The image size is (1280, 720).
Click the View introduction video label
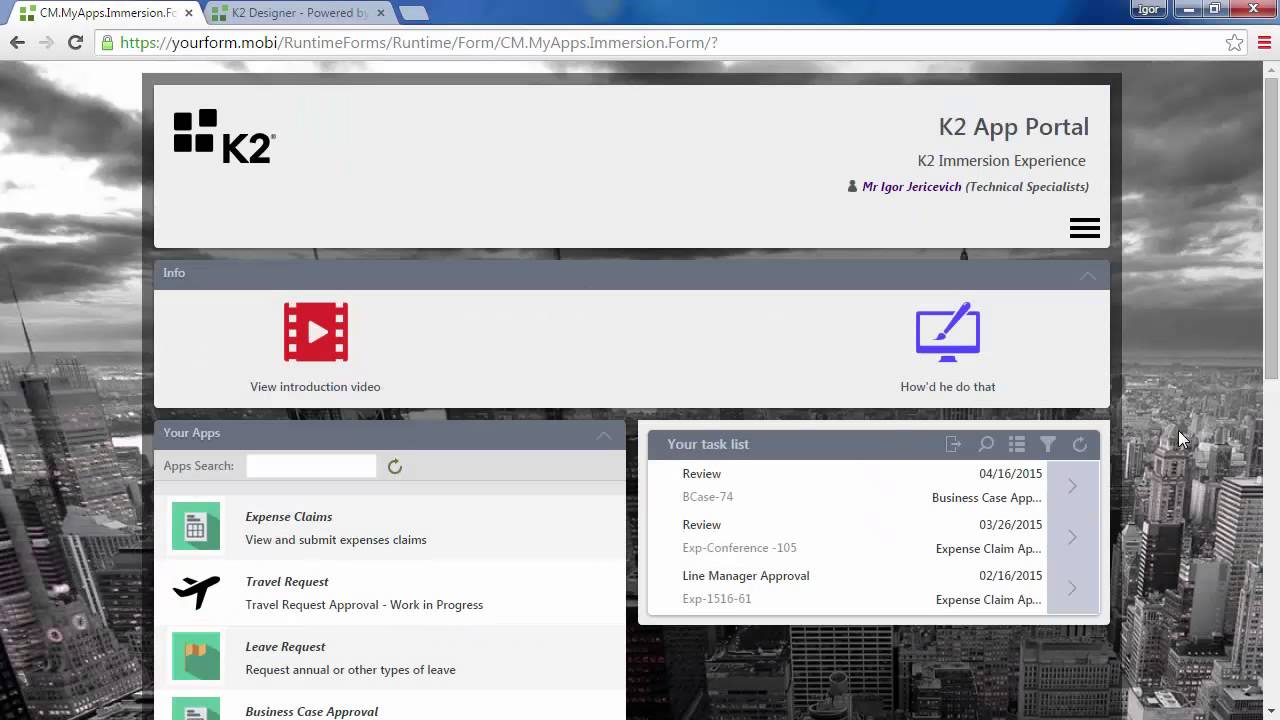click(315, 387)
